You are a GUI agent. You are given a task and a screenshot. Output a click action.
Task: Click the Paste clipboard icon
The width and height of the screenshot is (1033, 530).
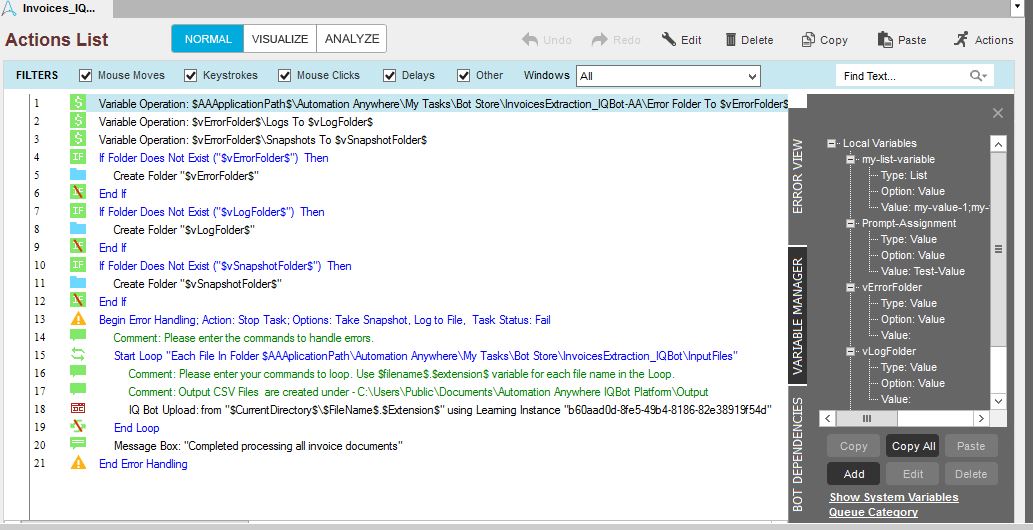point(885,40)
